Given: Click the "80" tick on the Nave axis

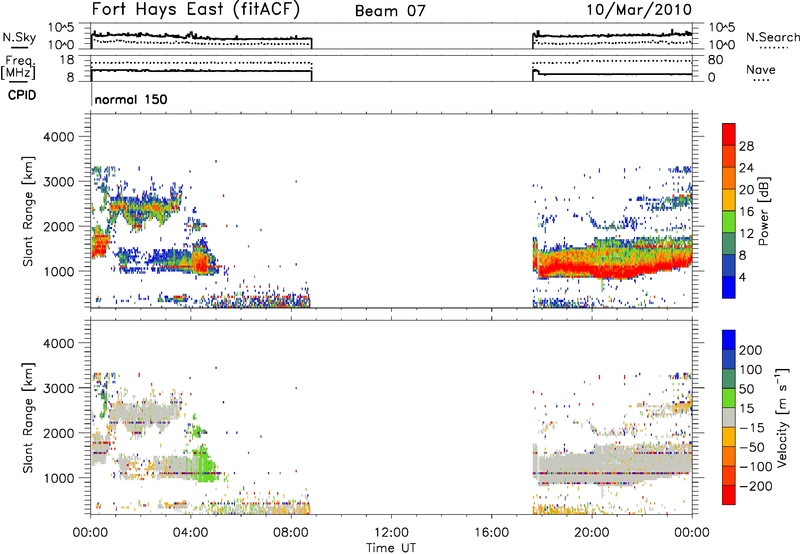Looking at the screenshot, I should [x=716, y=60].
